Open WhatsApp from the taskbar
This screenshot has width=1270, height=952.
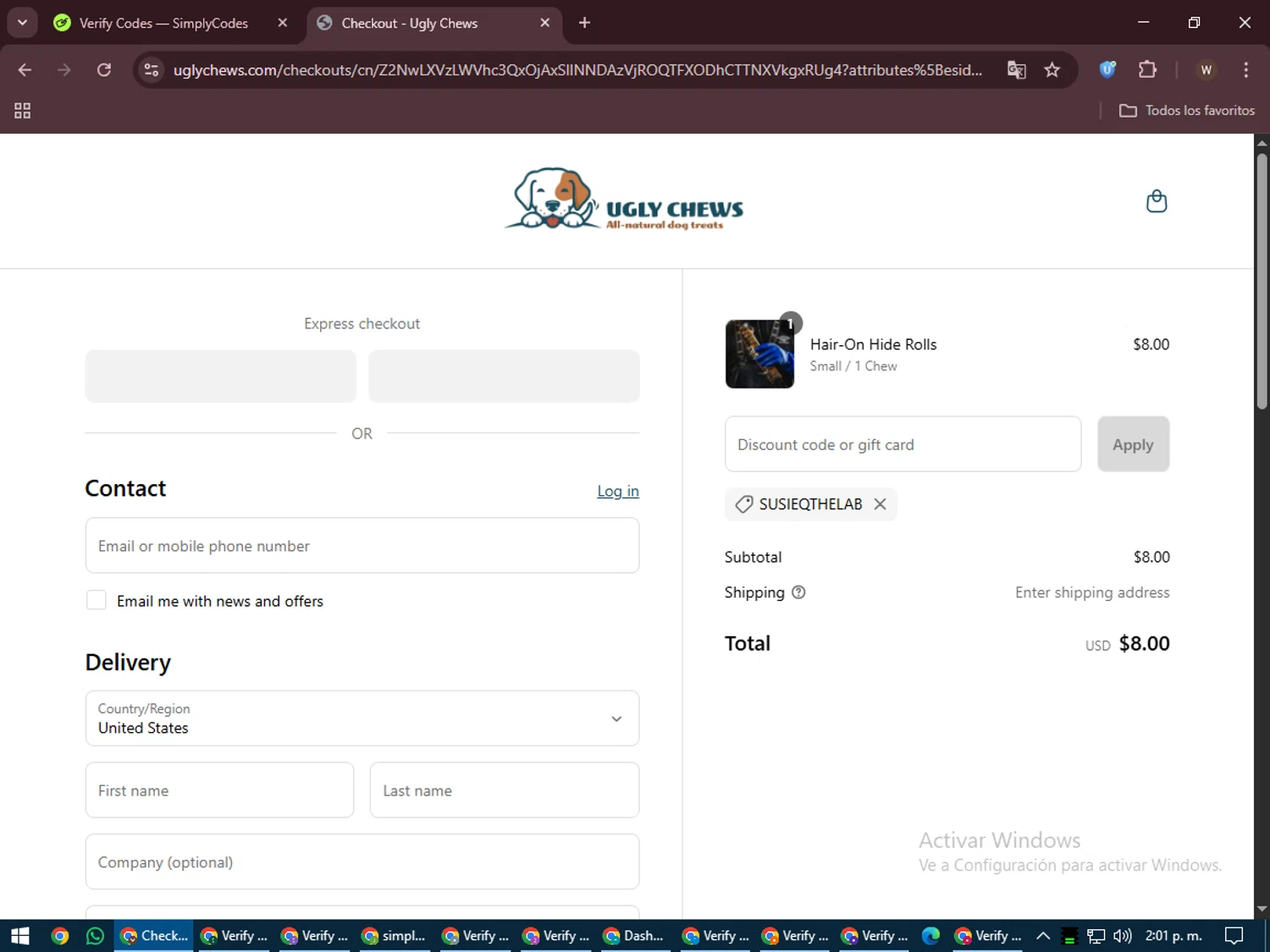coord(96,936)
